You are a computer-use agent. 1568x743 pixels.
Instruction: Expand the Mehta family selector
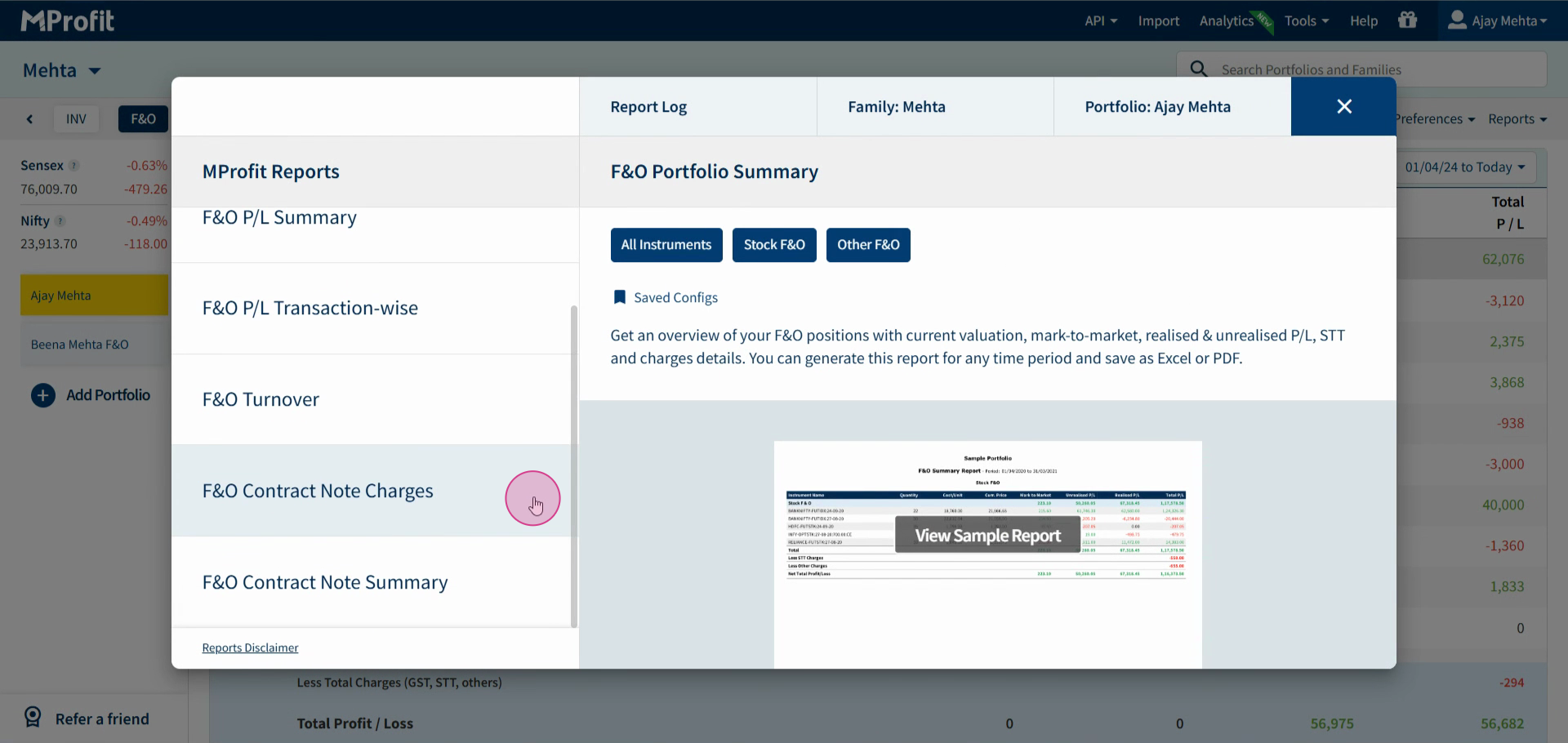pos(62,70)
